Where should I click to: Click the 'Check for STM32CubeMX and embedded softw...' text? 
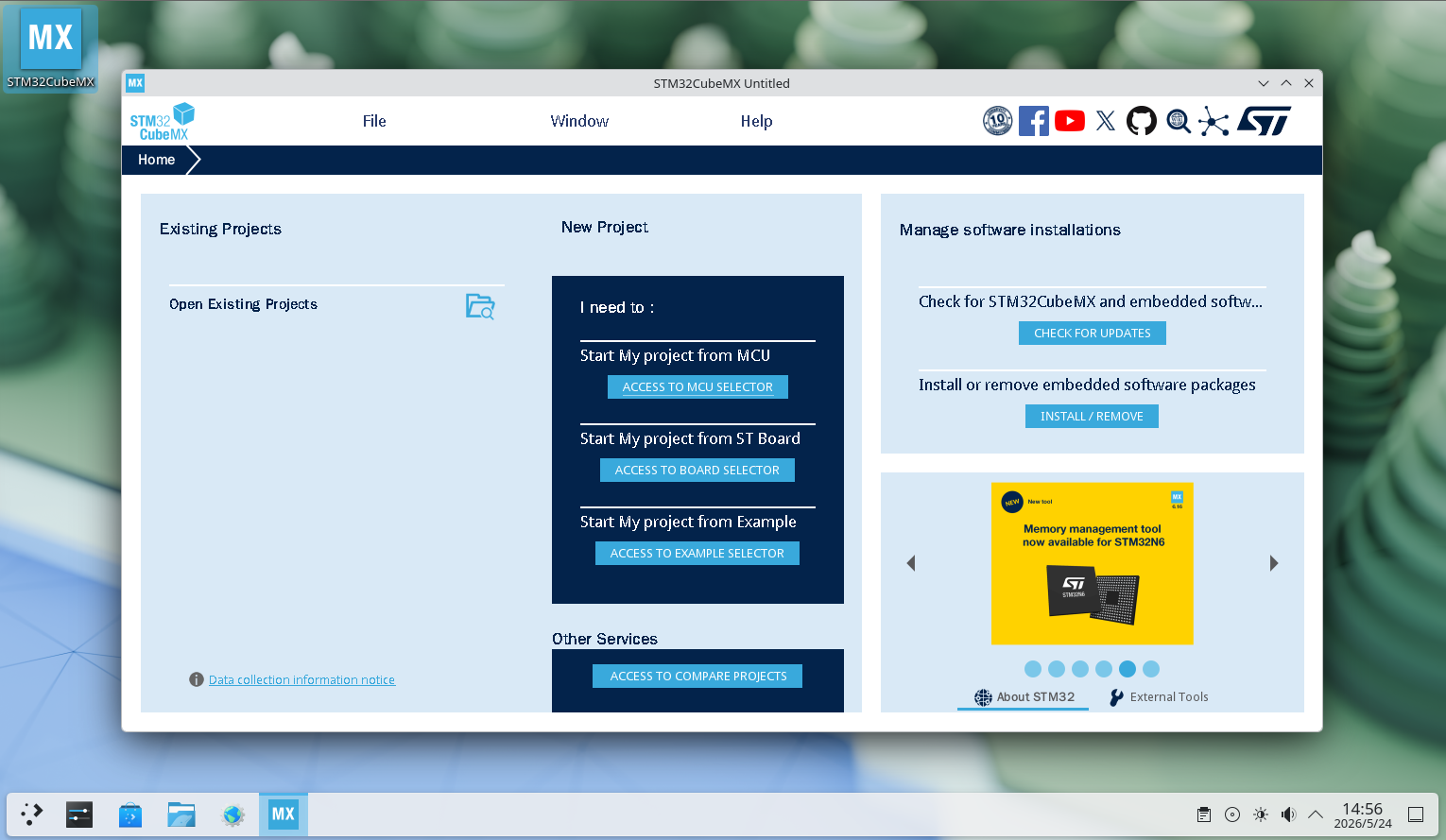click(x=1091, y=302)
